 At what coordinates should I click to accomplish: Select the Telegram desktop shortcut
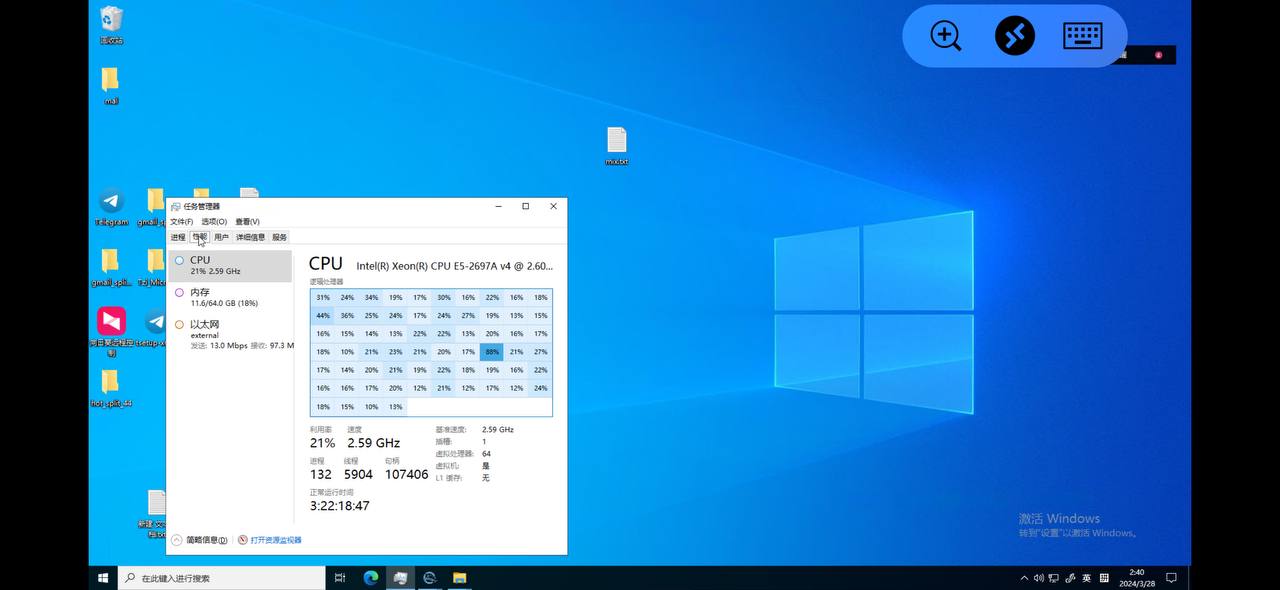point(111,202)
